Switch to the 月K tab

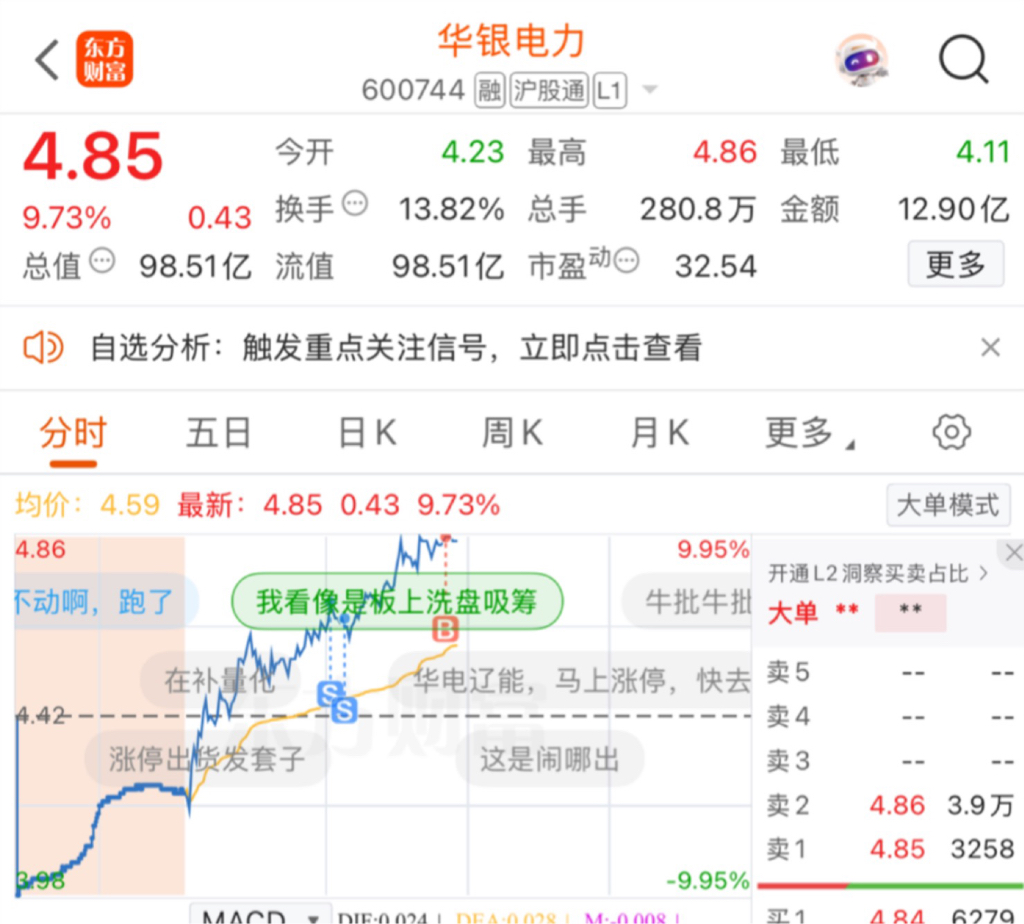[x=660, y=433]
